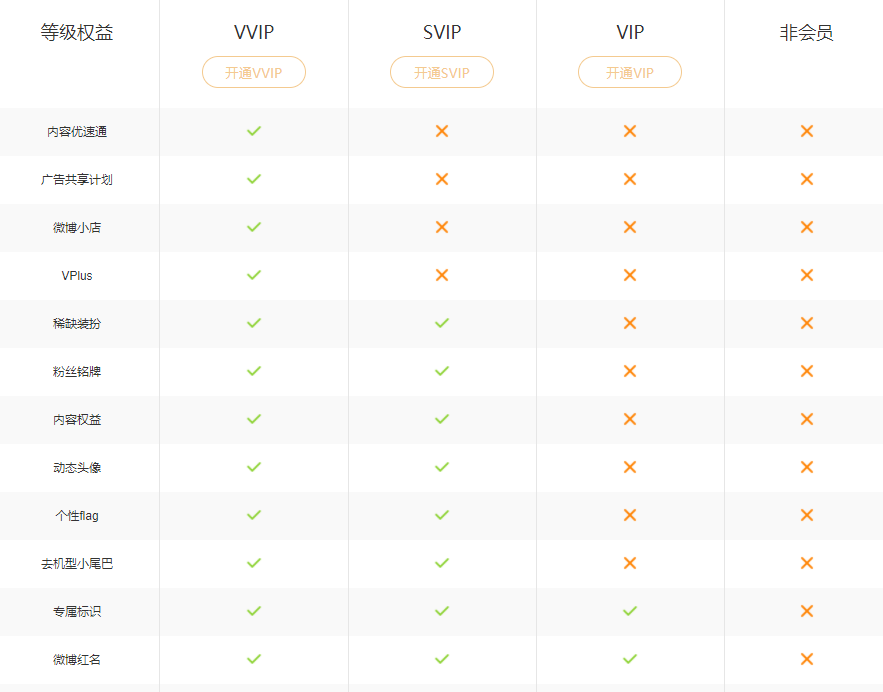Click the 开通VVIP button

point(254,72)
